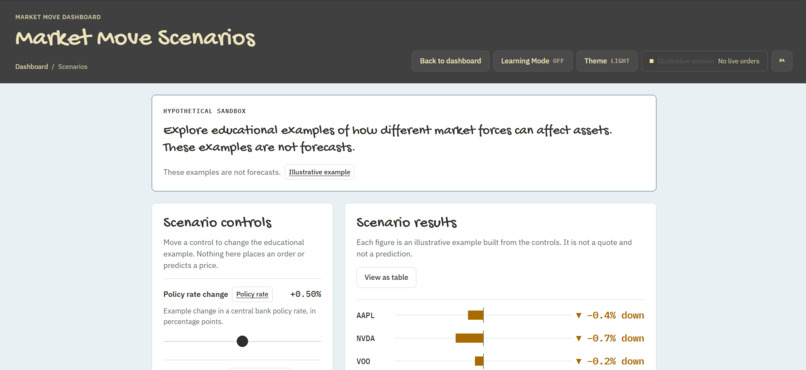Click the NVDA result bar

coord(469,338)
